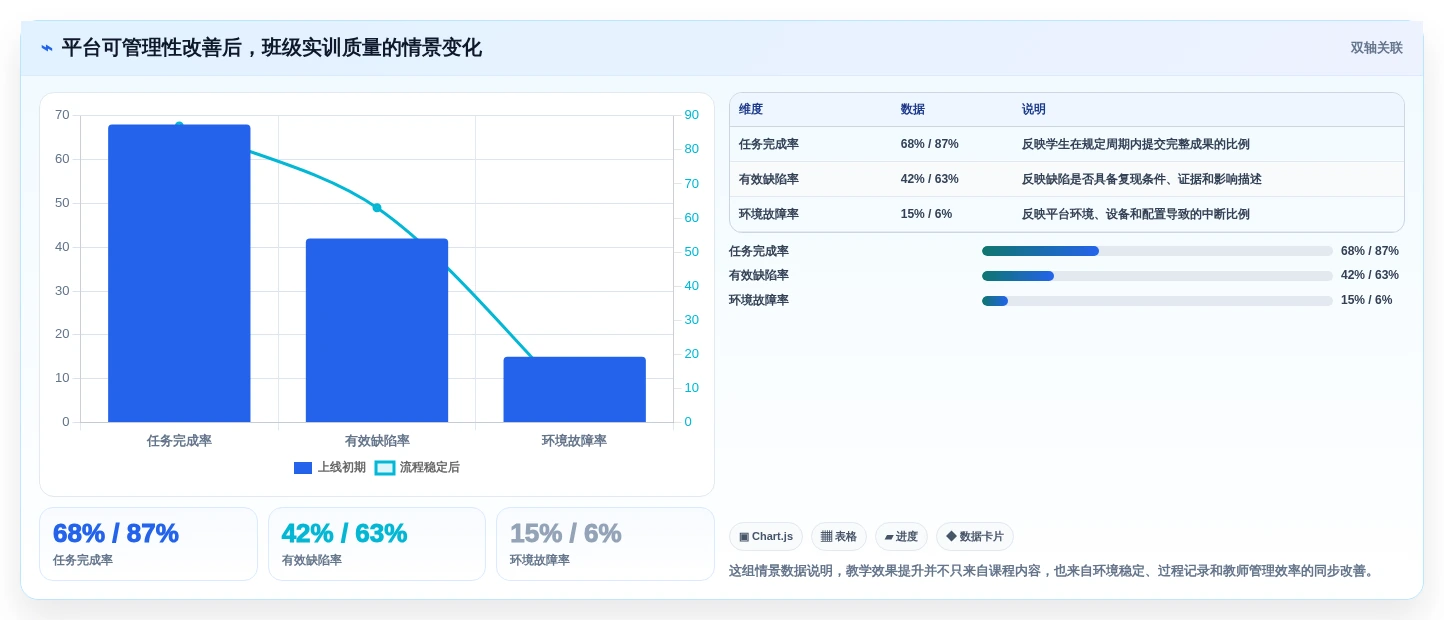Click the left axis value 70
Screen dimensions: 1444x620
(x=62, y=115)
